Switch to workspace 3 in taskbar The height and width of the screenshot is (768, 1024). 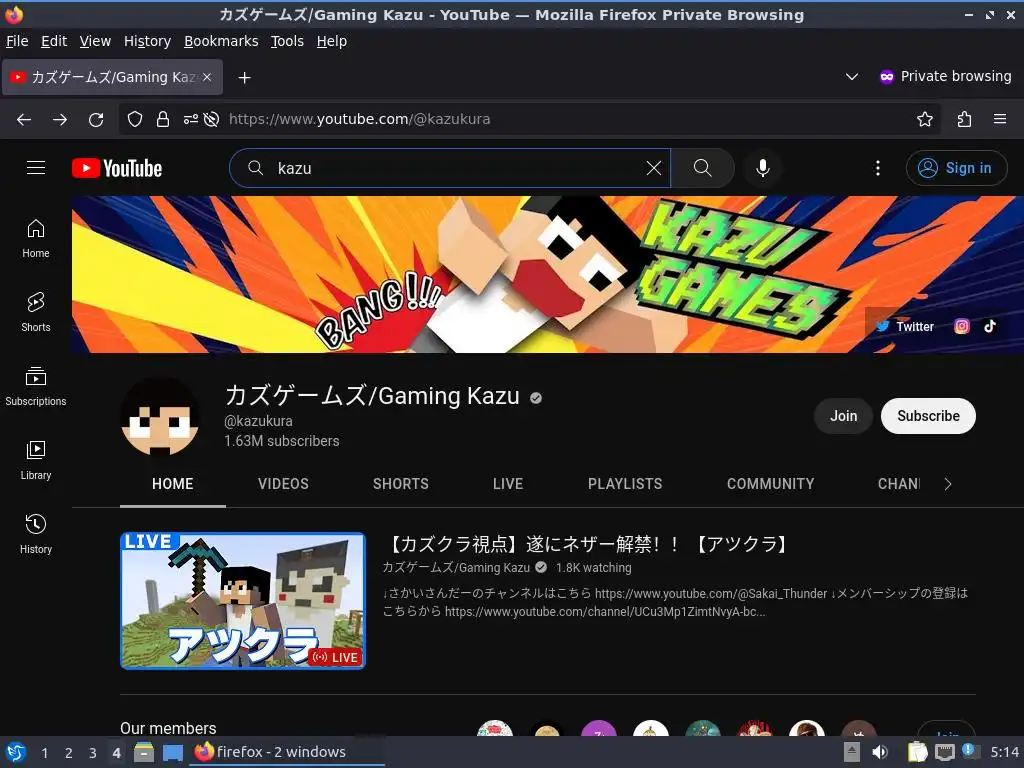coord(93,753)
